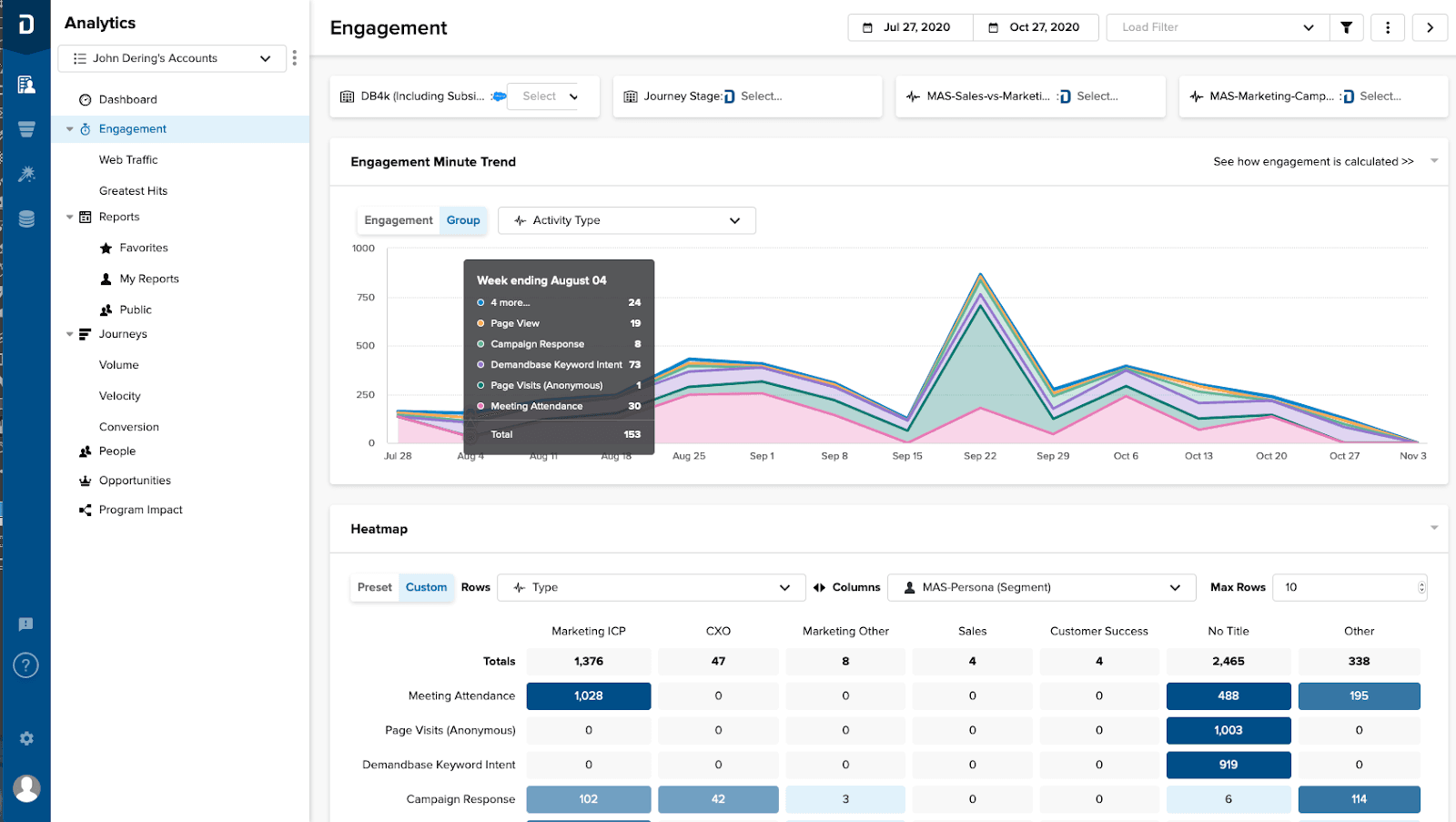
Task: Open the Activity Type dropdown
Action: click(x=626, y=220)
